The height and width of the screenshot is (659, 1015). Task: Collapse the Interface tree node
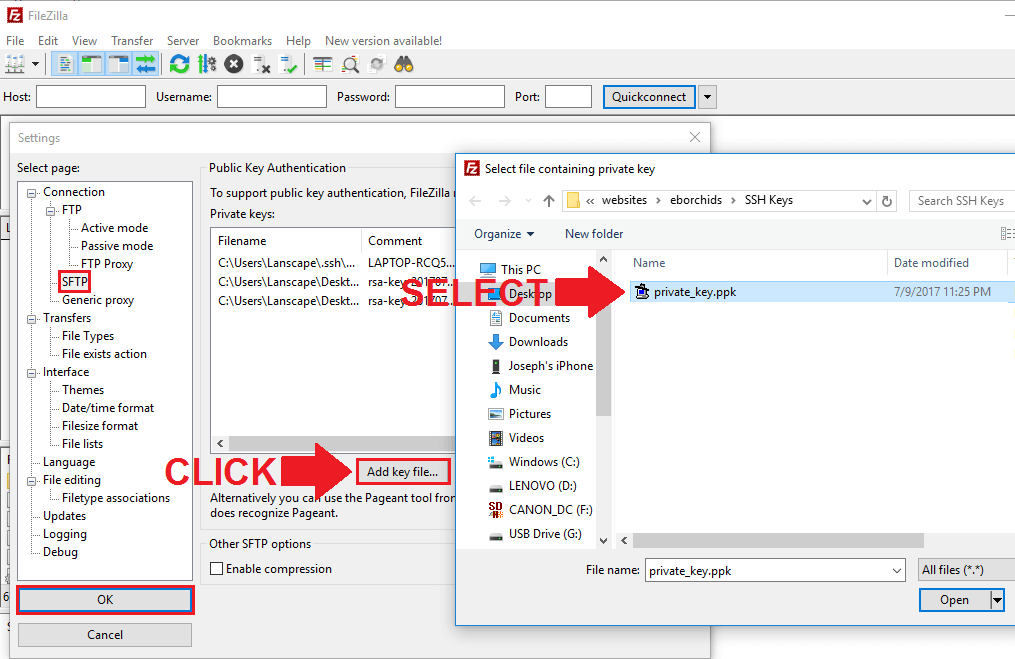pos(31,373)
